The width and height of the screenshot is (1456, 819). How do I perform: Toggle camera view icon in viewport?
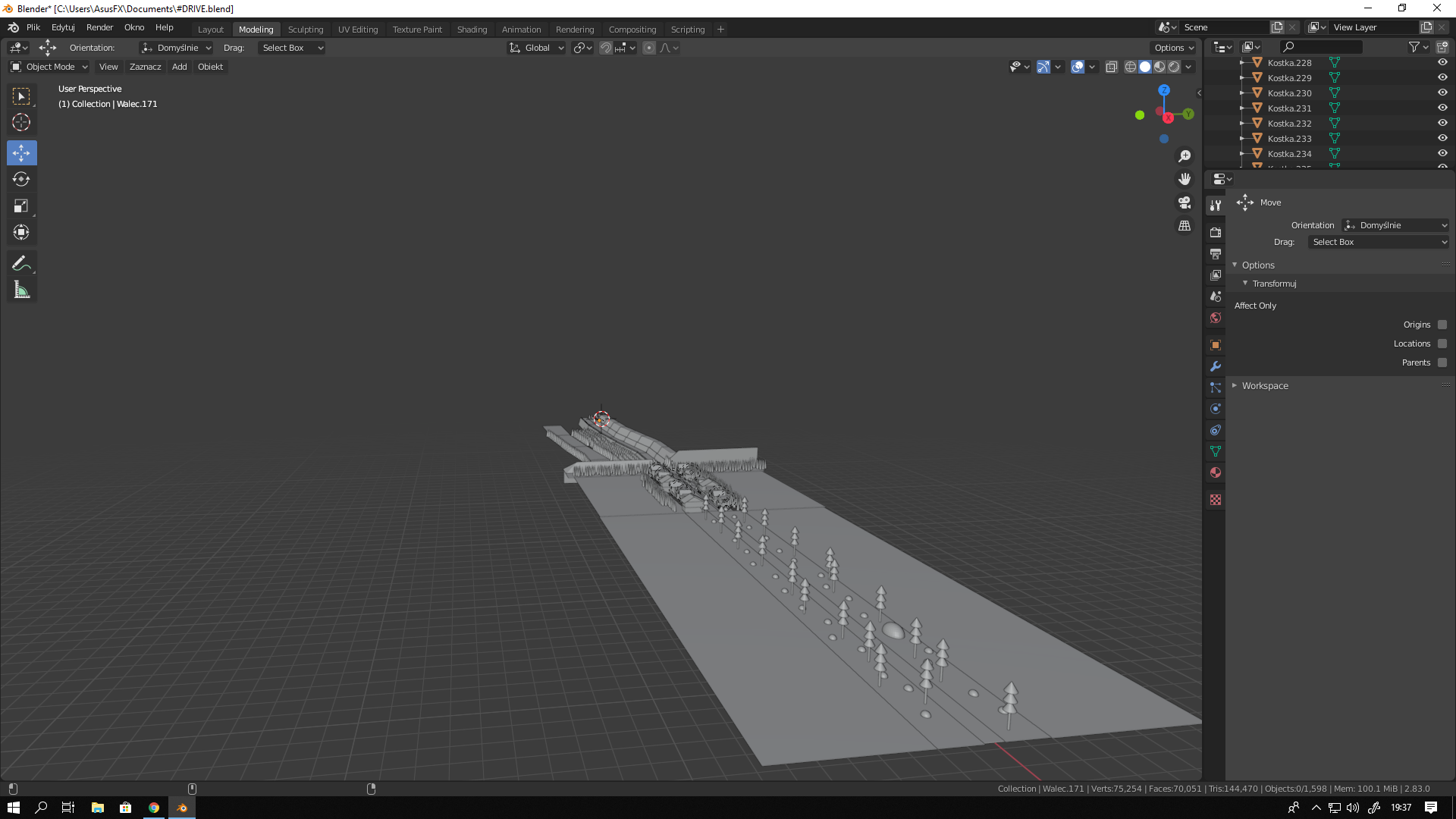1184,202
